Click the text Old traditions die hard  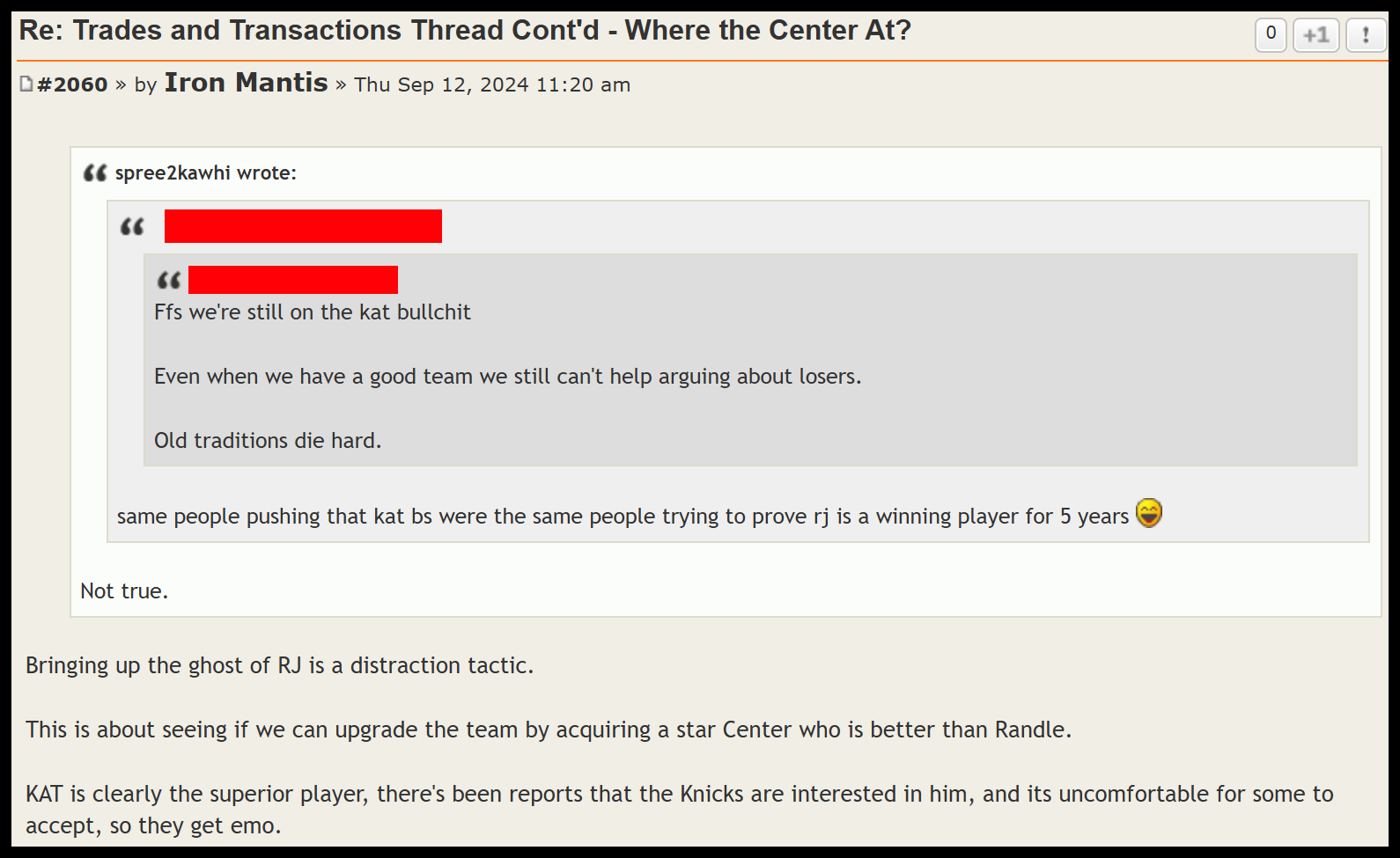click(x=268, y=440)
